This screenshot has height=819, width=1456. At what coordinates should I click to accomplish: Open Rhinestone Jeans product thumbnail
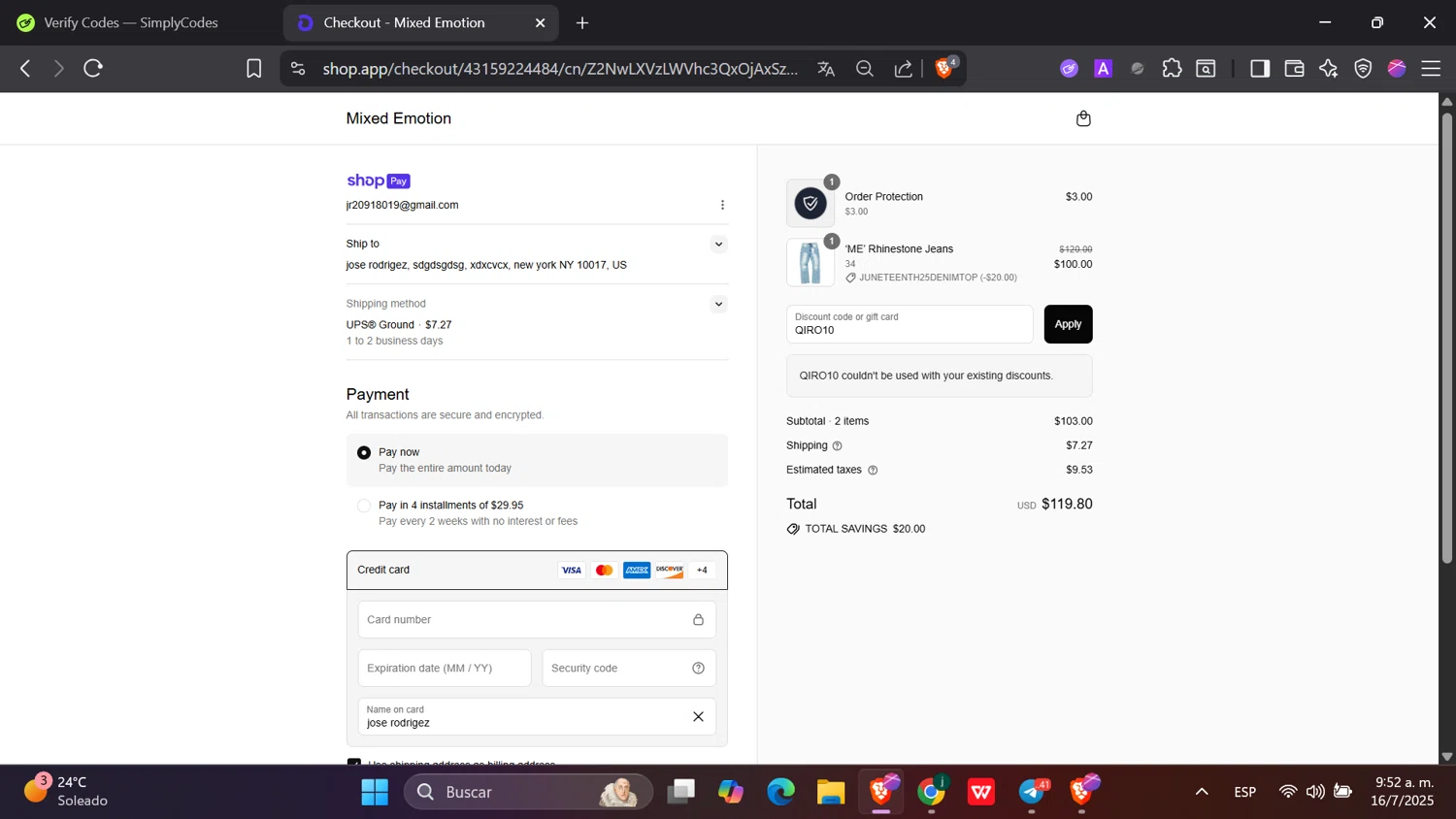coord(811,263)
